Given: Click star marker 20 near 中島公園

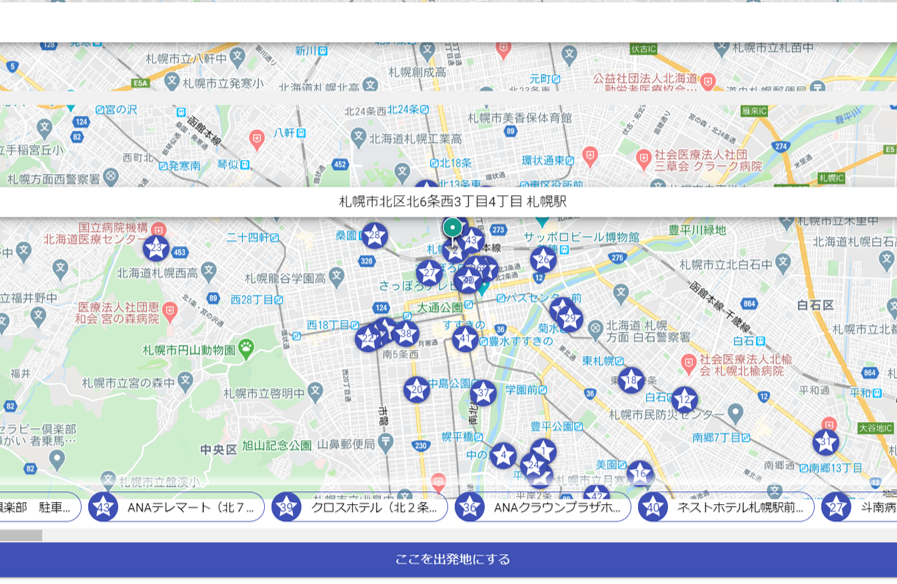Looking at the screenshot, I should [x=417, y=390].
